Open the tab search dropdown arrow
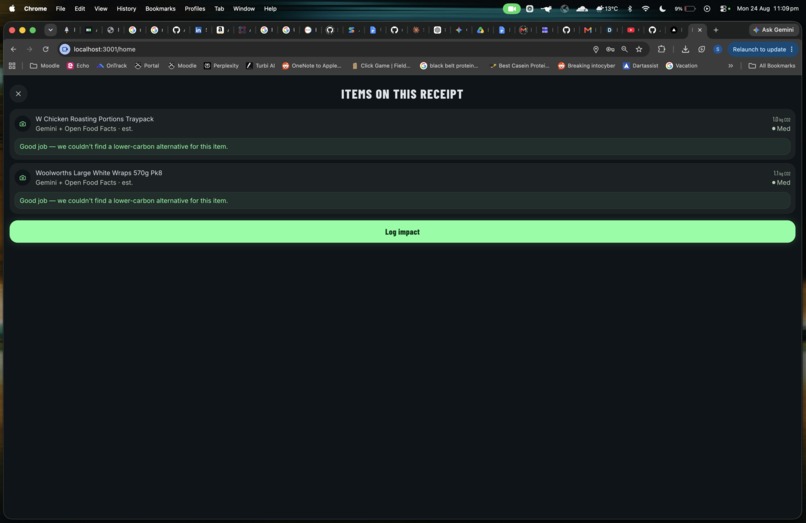Viewport: 806px width, 523px height. (50, 30)
